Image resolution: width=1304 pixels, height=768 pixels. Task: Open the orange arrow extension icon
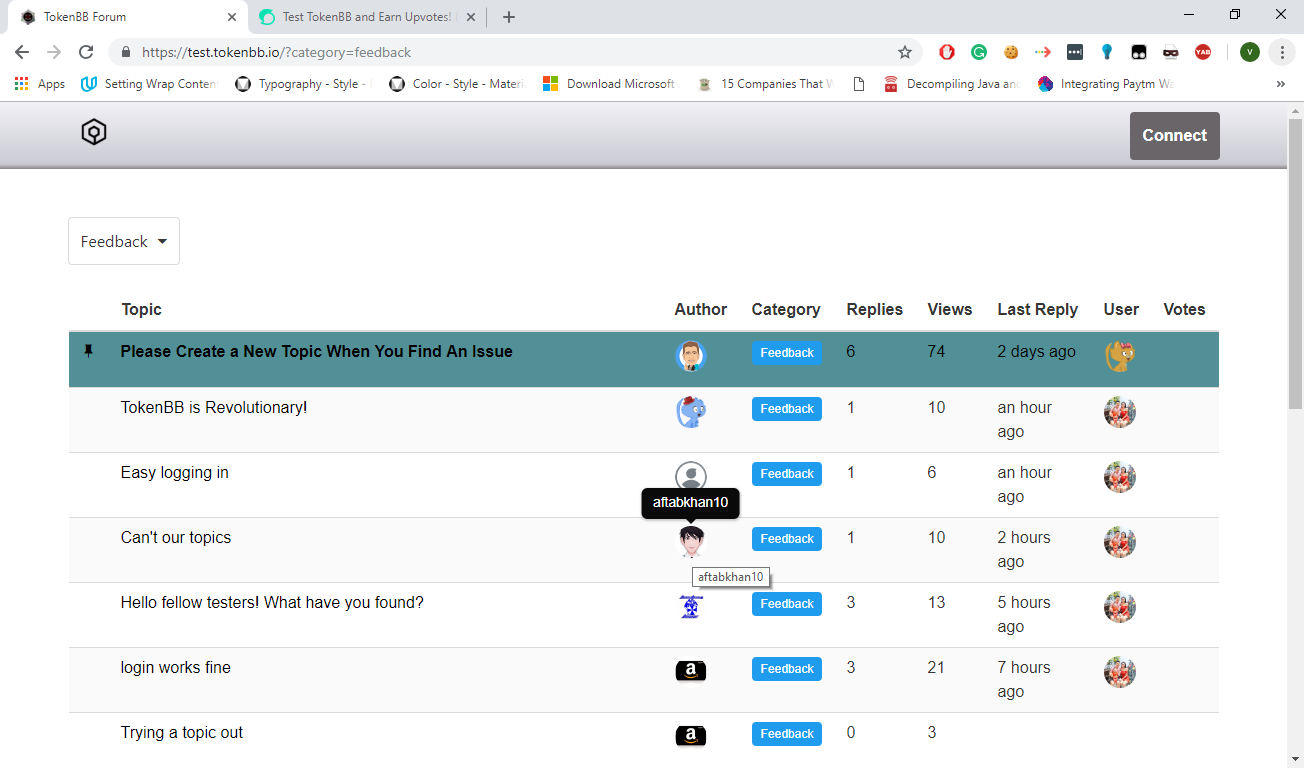1043,52
